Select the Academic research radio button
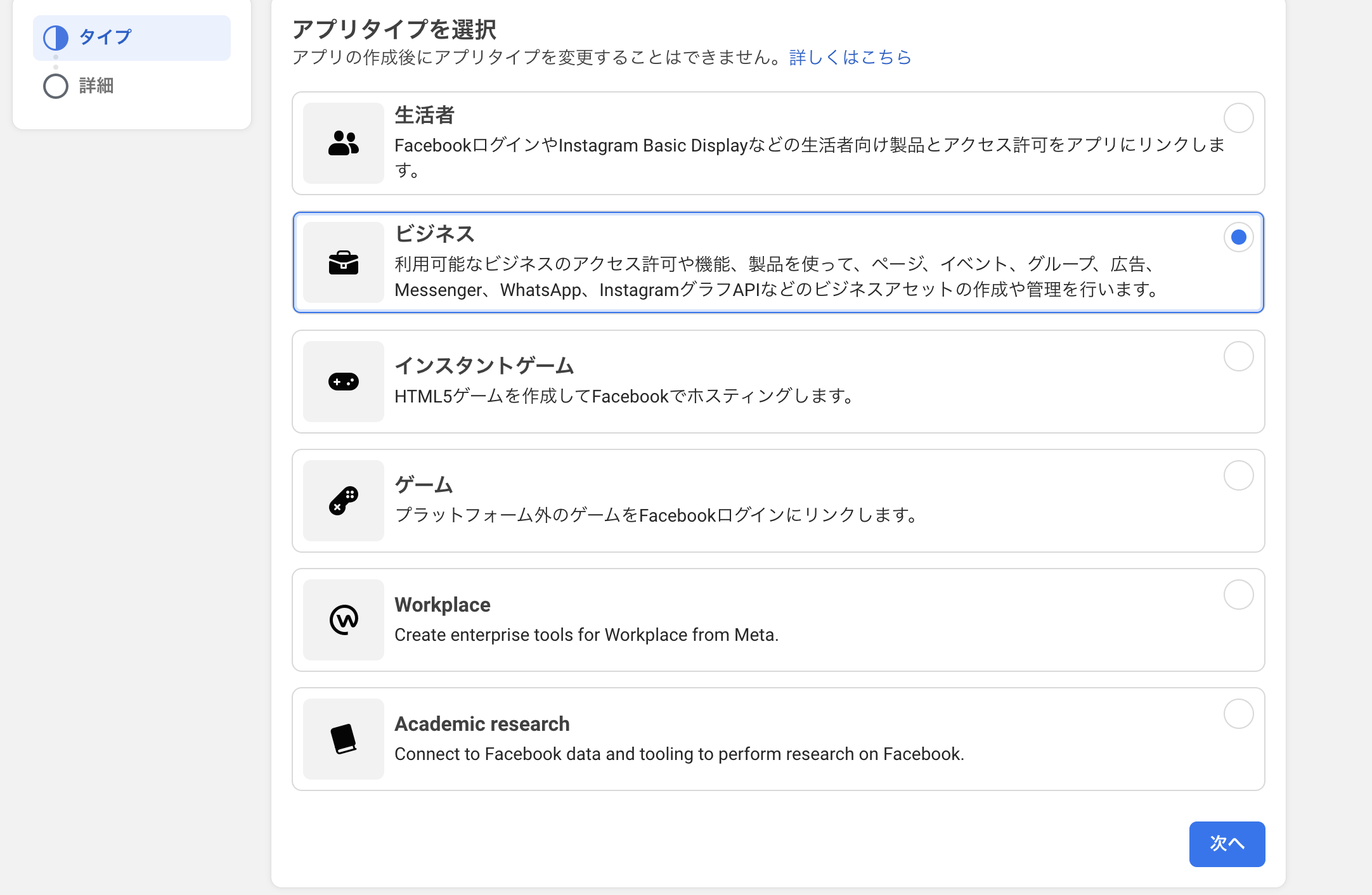Screen dimensions: 1372x895 click(x=1238, y=714)
